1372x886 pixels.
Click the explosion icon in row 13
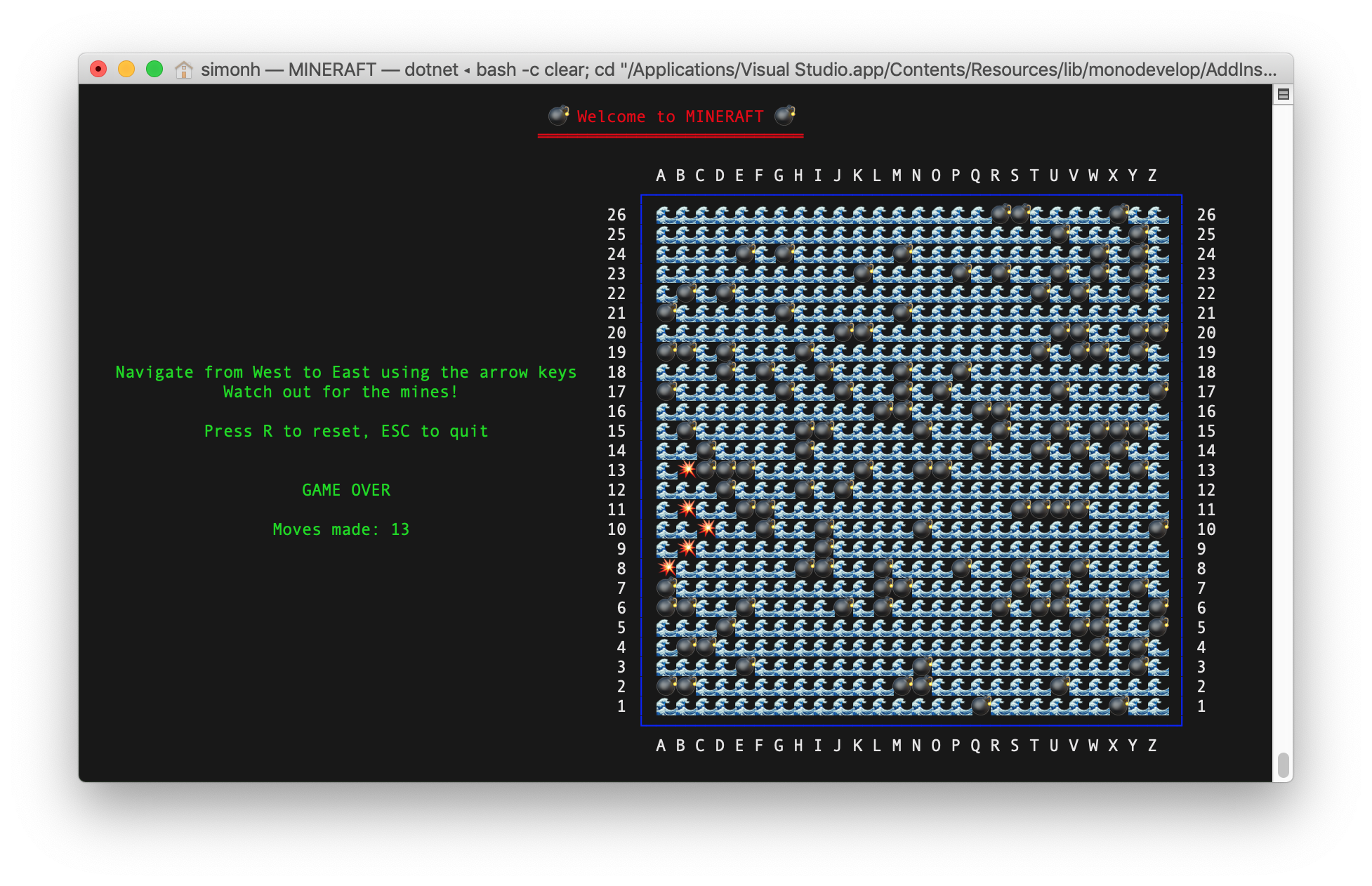pyautogui.click(x=687, y=469)
